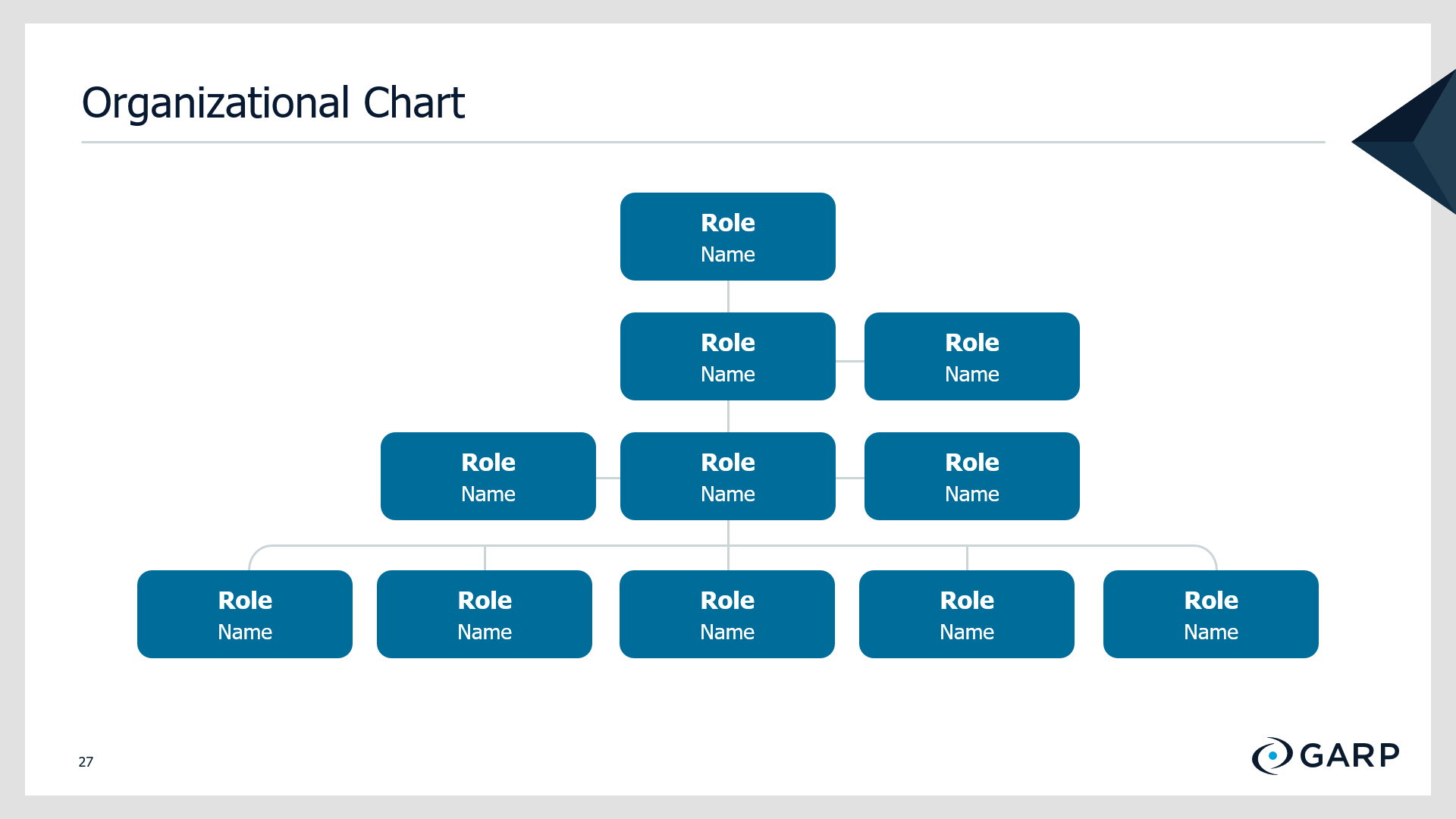Select the slide number 27
1456x819 pixels.
coord(86,761)
